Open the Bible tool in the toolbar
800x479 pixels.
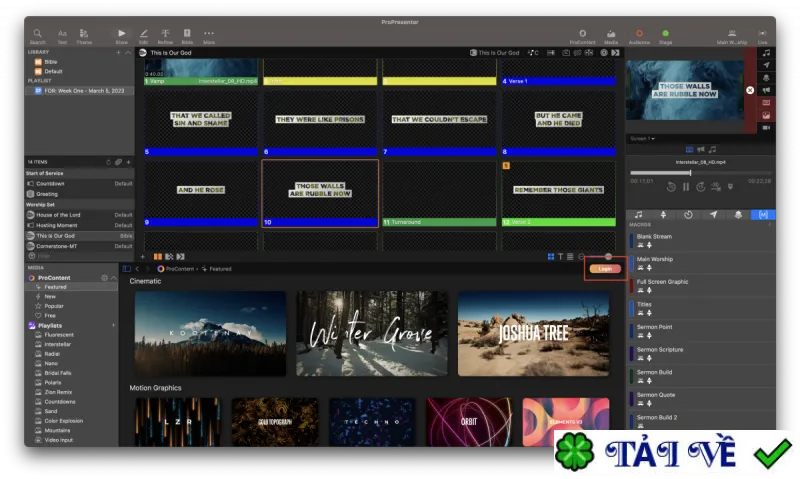coord(187,36)
